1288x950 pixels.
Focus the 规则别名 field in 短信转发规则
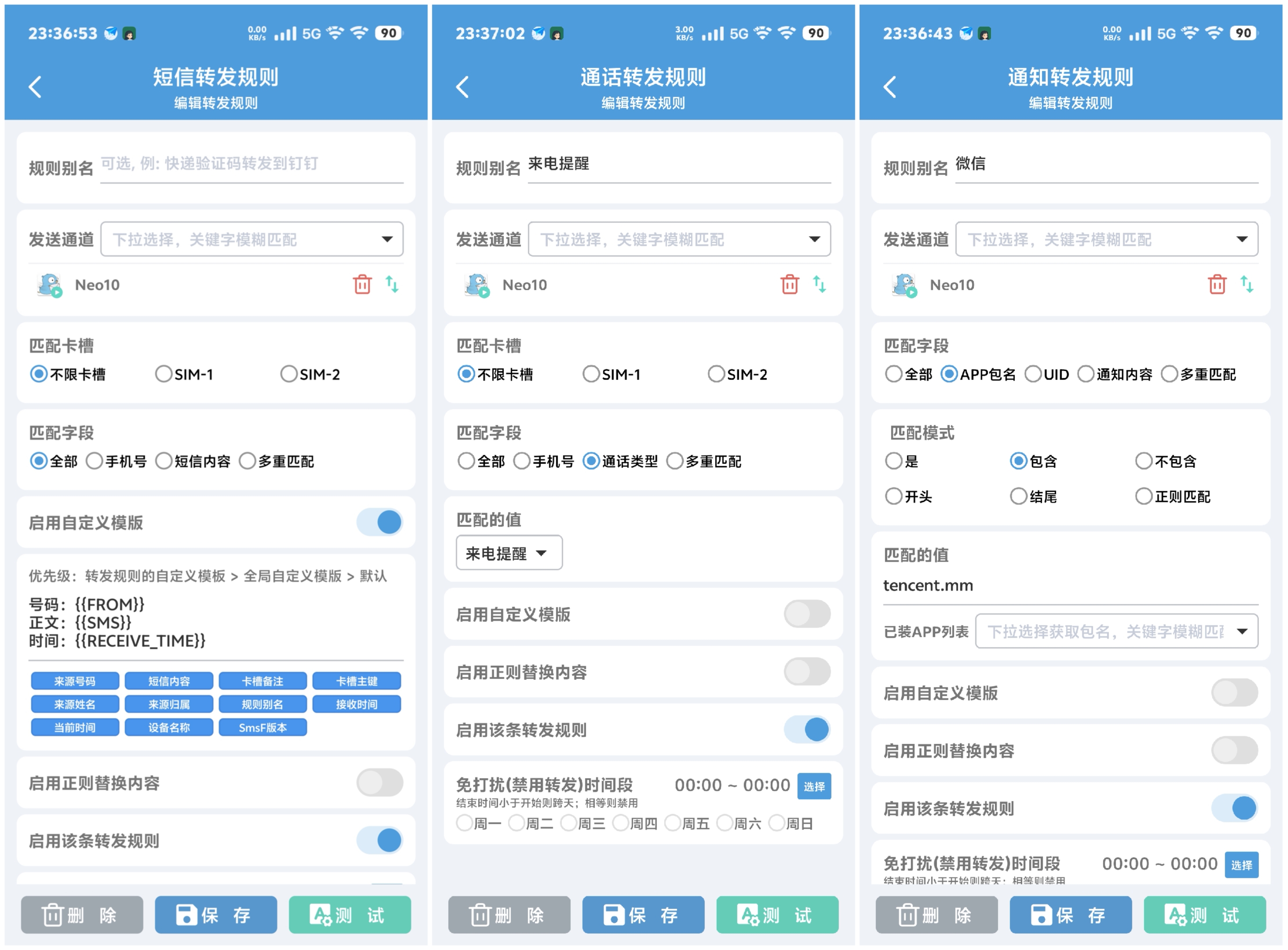252,164
